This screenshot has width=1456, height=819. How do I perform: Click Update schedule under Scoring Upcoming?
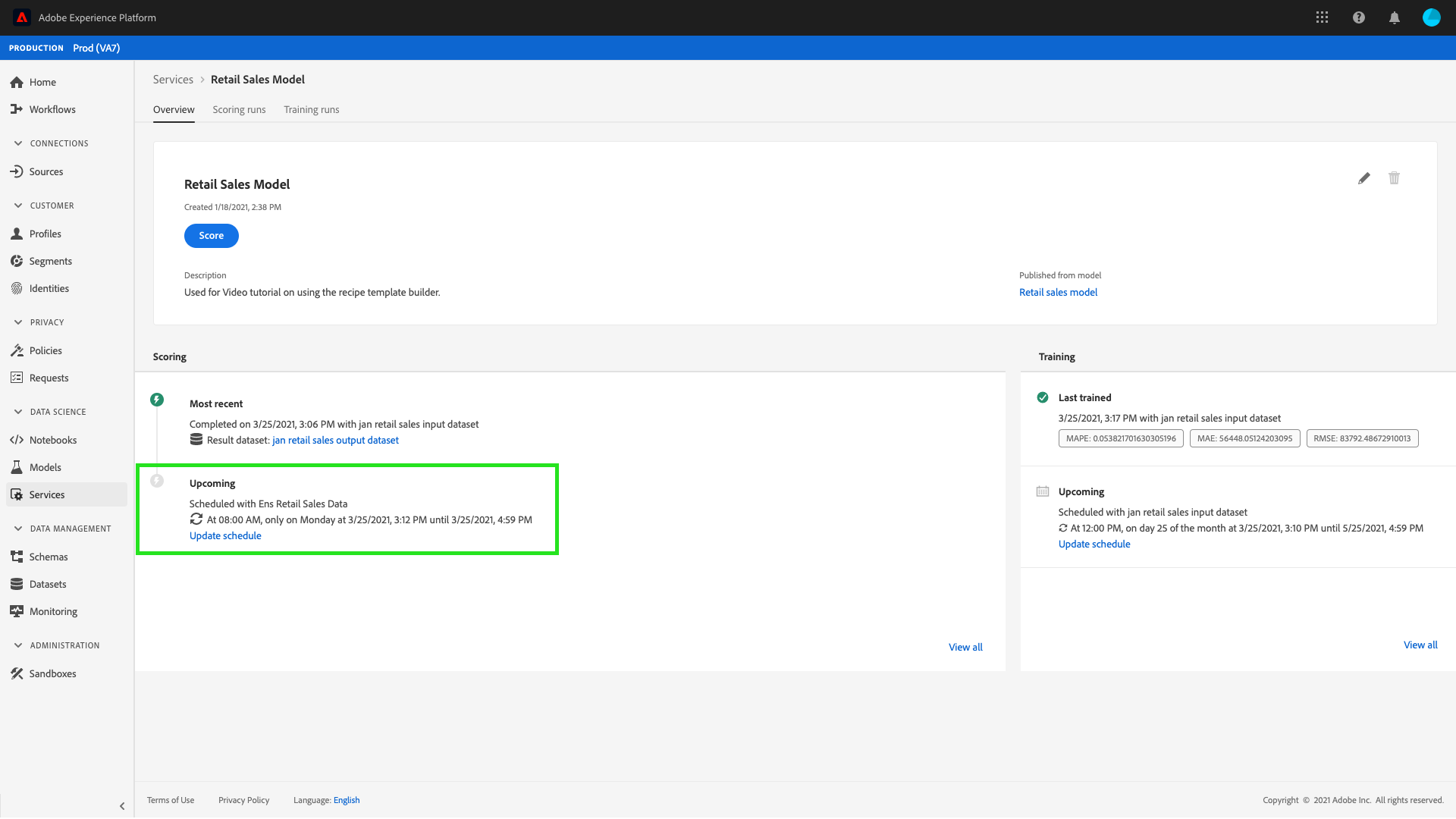pos(225,535)
